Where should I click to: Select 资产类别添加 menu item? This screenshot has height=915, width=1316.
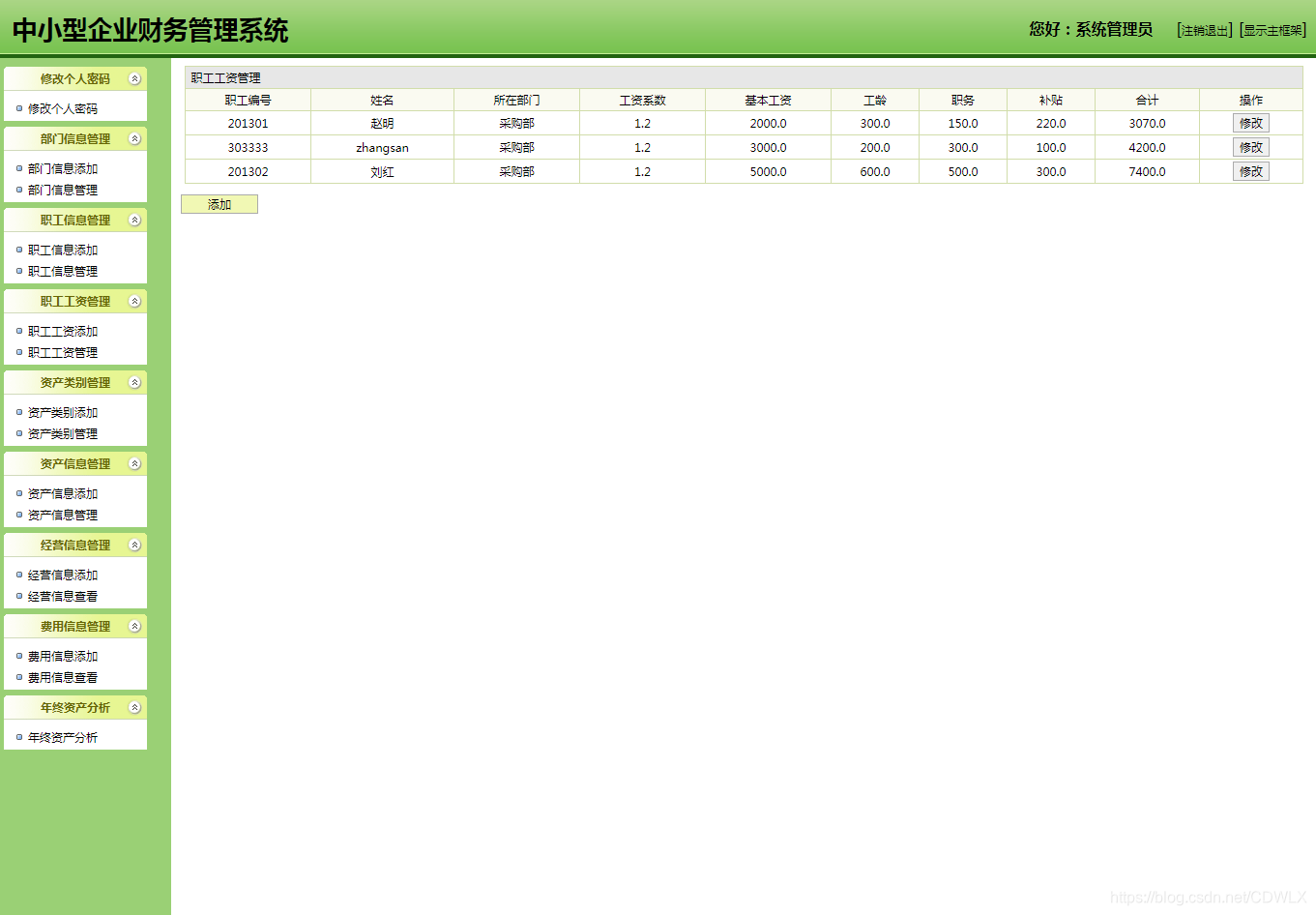coord(63,413)
